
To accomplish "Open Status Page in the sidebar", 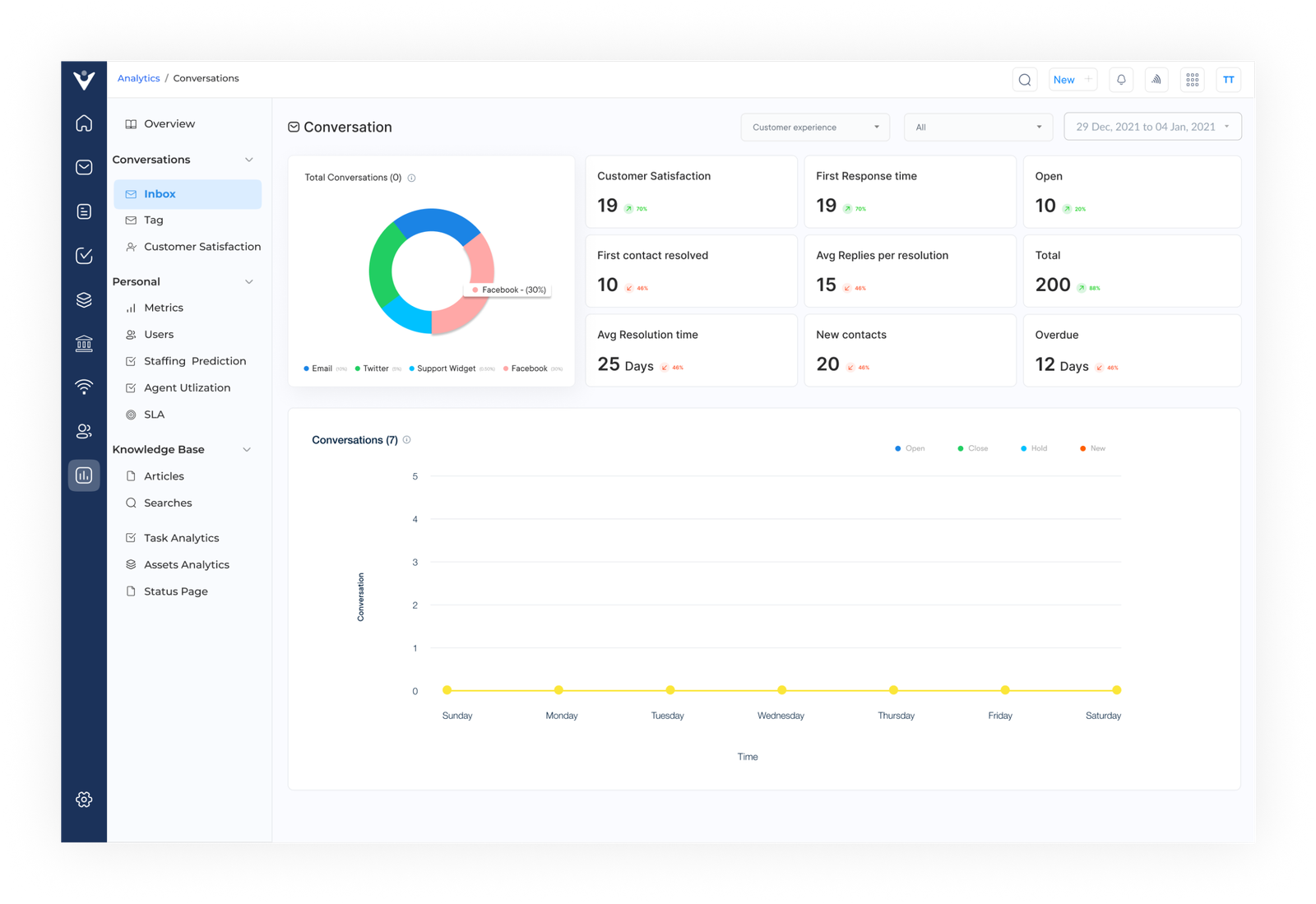I will [x=166, y=591].
